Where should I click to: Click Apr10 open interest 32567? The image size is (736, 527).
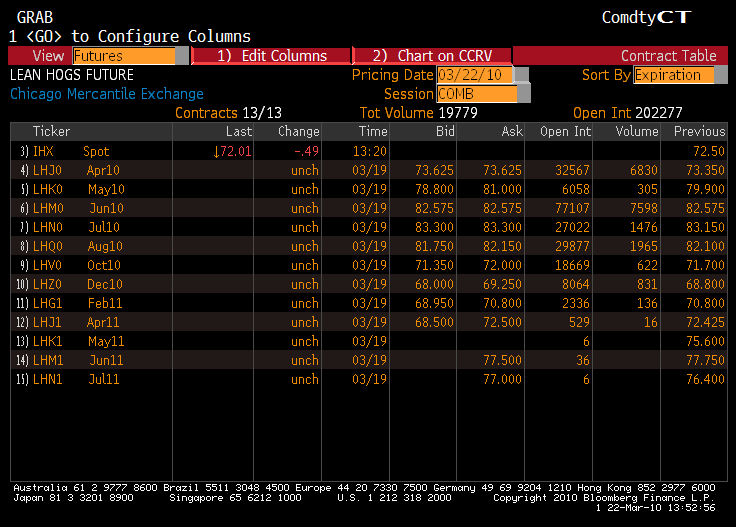pos(572,170)
